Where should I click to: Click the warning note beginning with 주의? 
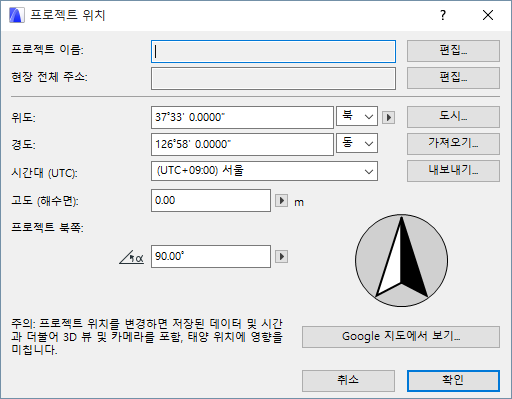(147, 337)
